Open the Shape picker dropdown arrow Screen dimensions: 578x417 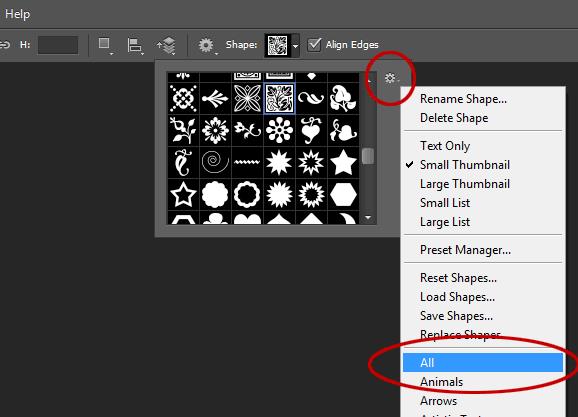295,46
